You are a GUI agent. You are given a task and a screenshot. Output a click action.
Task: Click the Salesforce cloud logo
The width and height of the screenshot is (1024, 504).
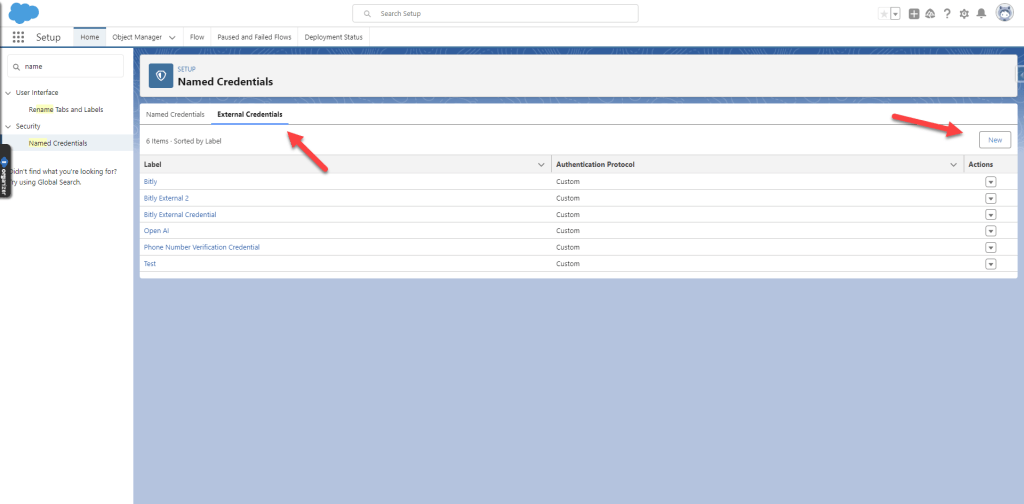click(24, 12)
